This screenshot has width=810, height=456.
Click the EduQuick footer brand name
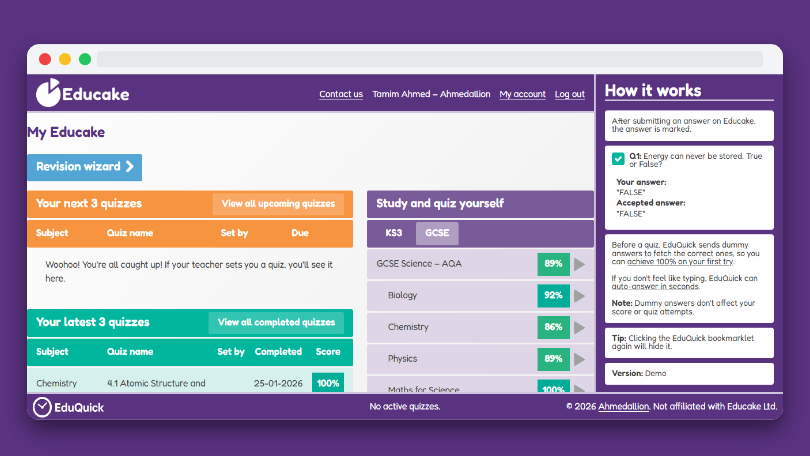(x=79, y=407)
